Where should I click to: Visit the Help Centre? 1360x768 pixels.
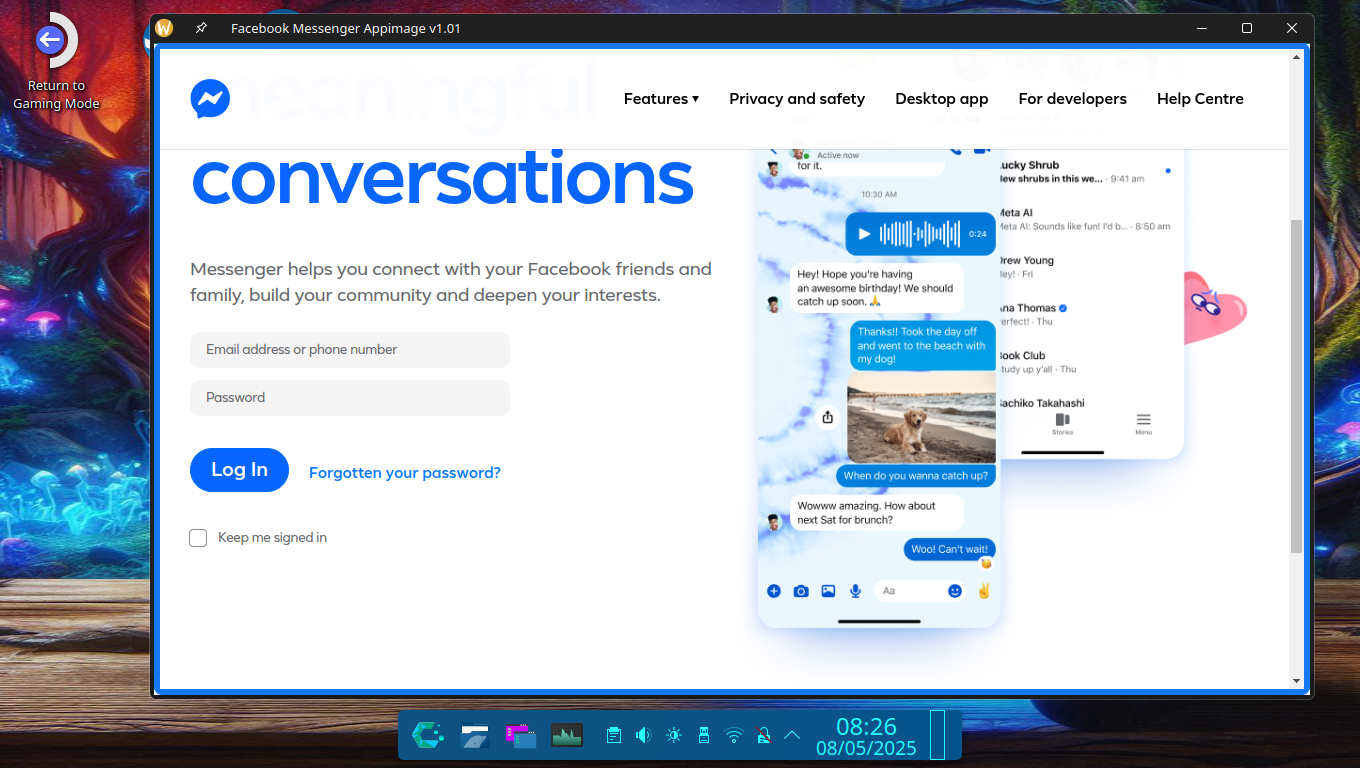(1200, 99)
